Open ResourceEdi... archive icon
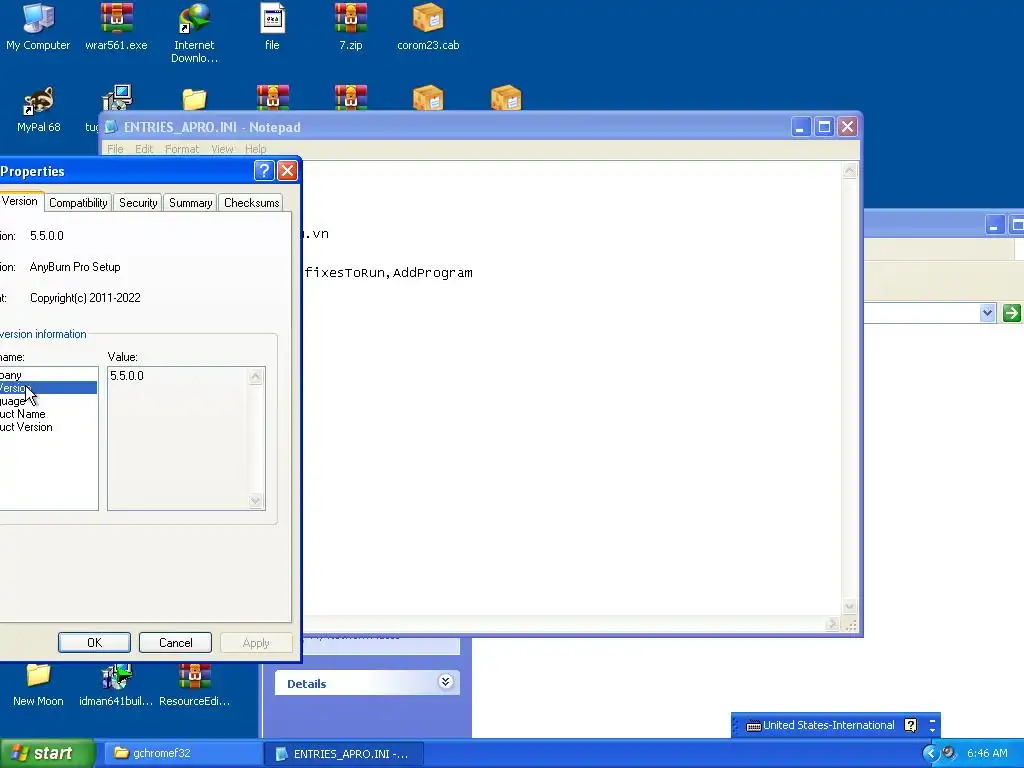Image resolution: width=1024 pixels, height=768 pixels. tap(195, 684)
